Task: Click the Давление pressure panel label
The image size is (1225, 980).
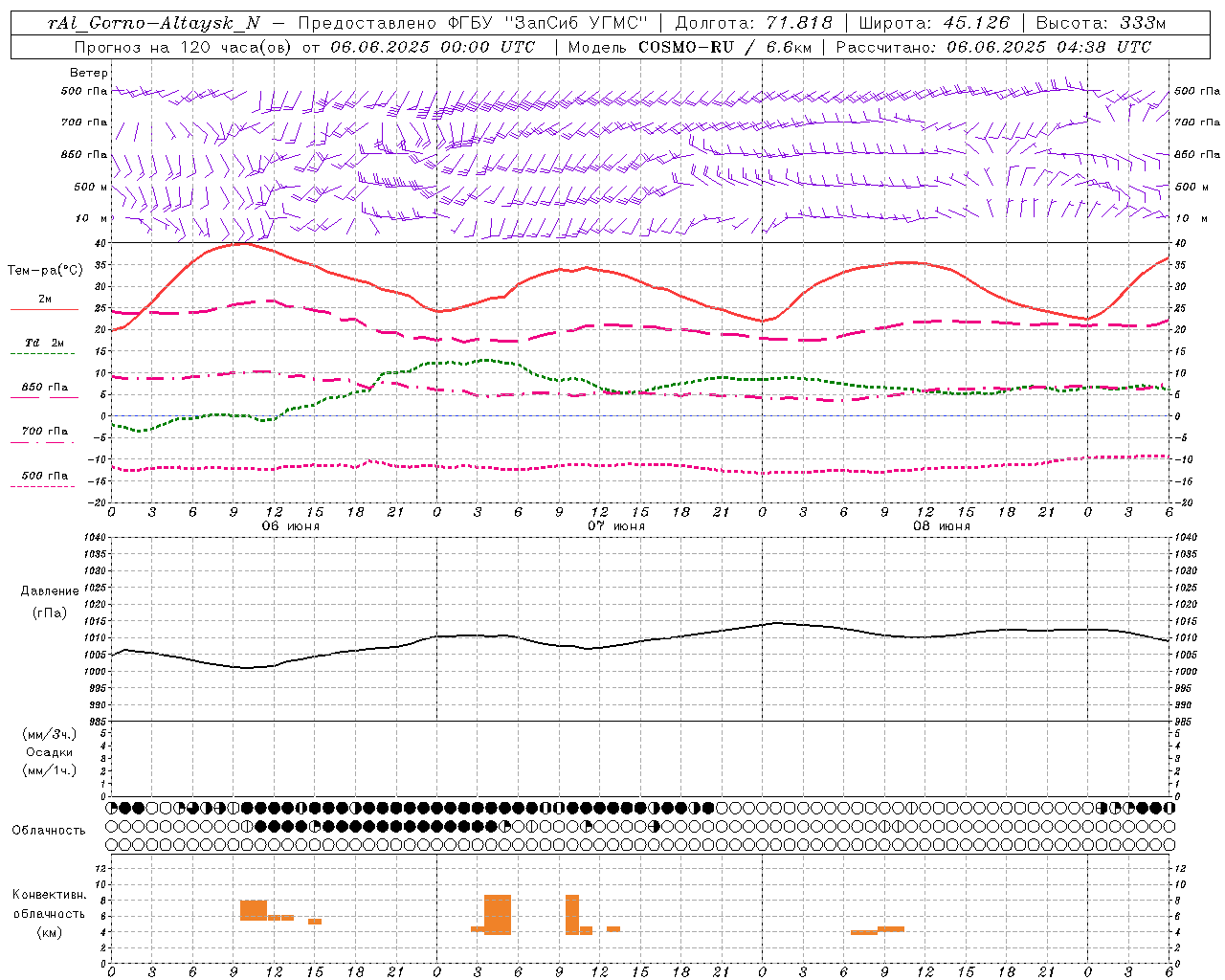Action: 50,591
